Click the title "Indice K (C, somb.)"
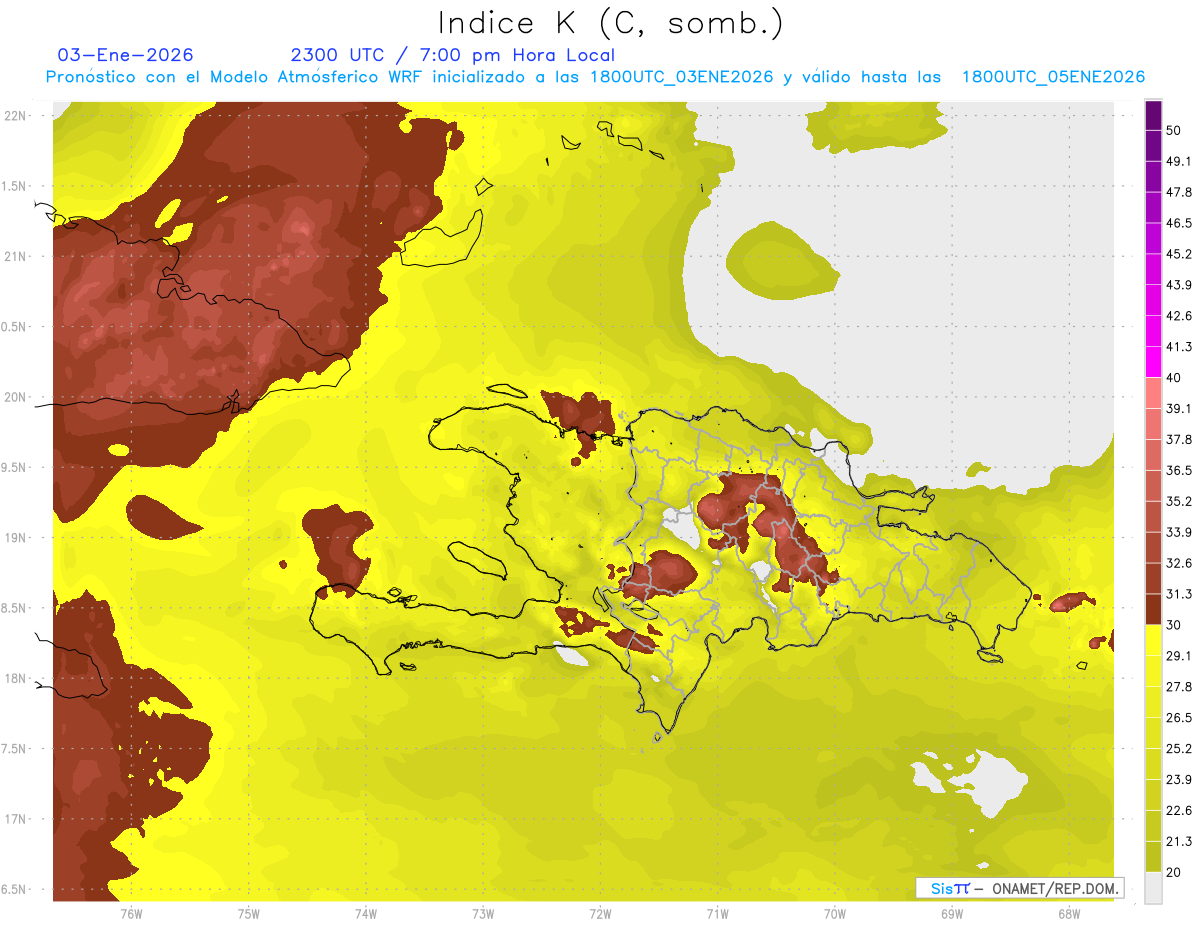 611,24
